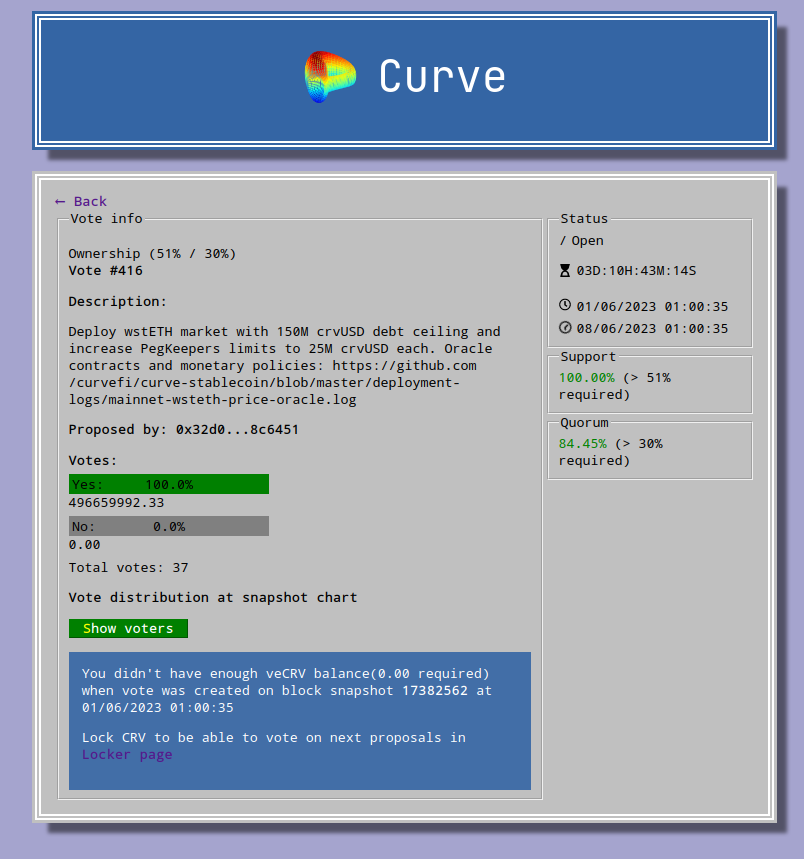Screen dimensions: 804x859
Task: Click Total votes: 37 text
Action: click(128, 568)
